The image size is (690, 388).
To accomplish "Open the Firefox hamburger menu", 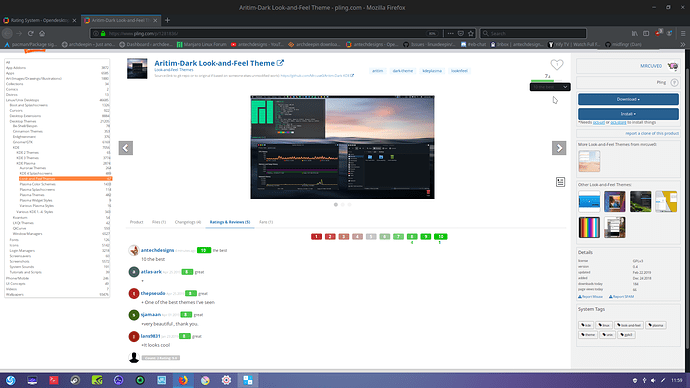I will click(x=683, y=33).
